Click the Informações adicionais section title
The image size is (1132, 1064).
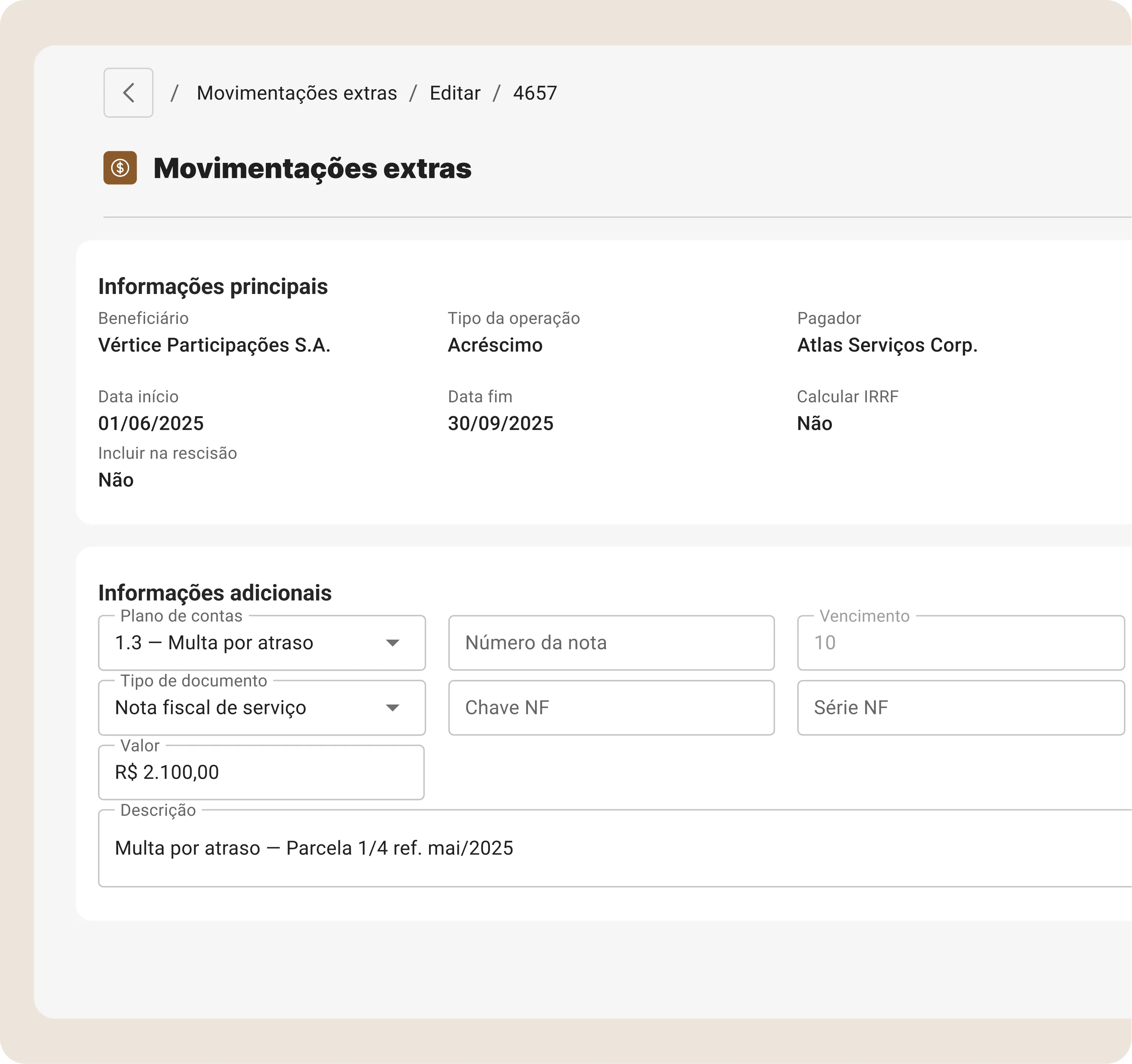[215, 593]
